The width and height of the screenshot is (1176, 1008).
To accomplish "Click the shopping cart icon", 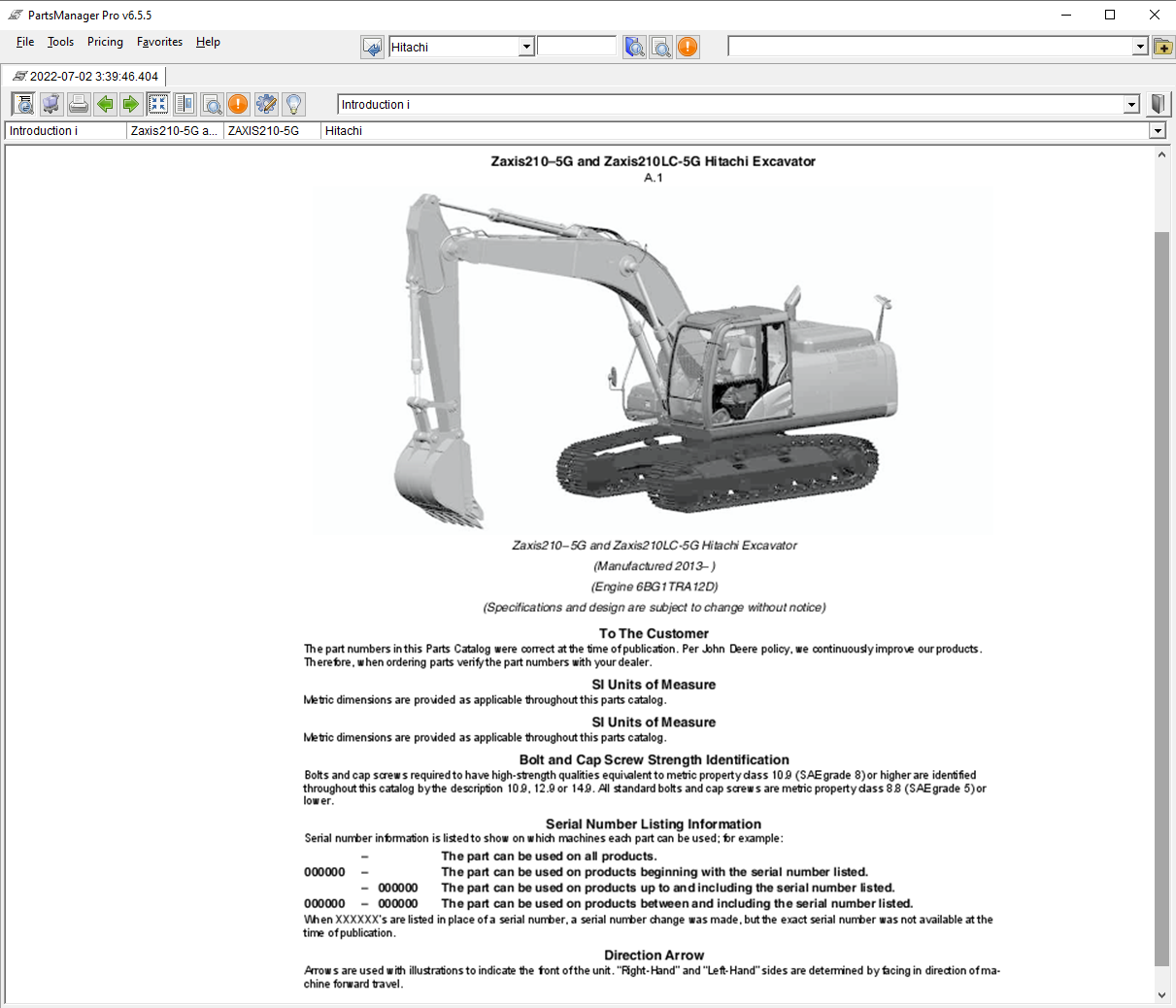I will click(51, 104).
